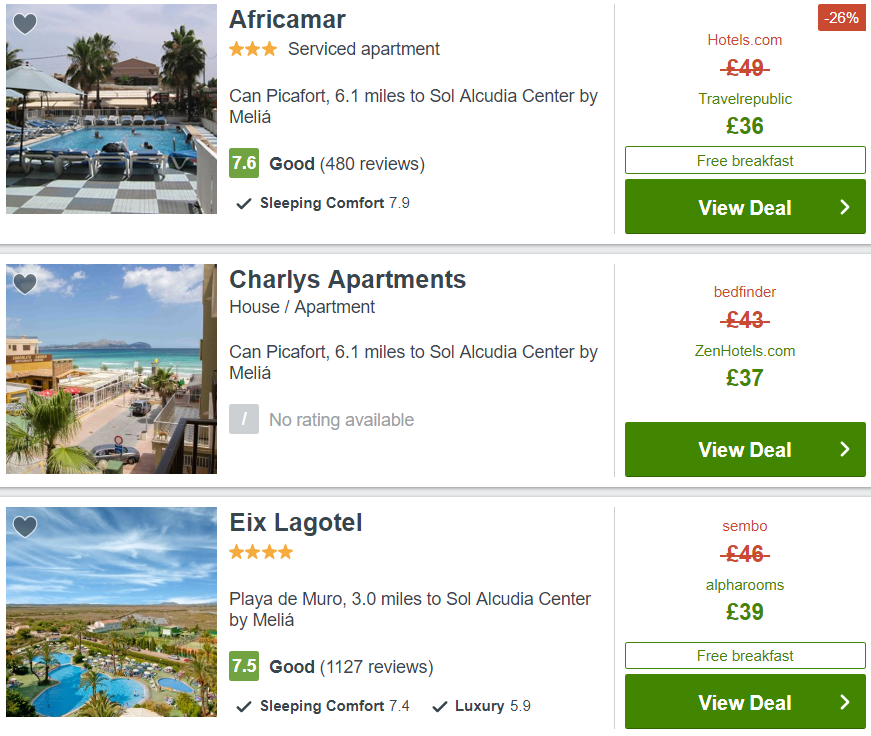Open the Charlys Apartments title link
The image size is (871, 736).
[348, 279]
